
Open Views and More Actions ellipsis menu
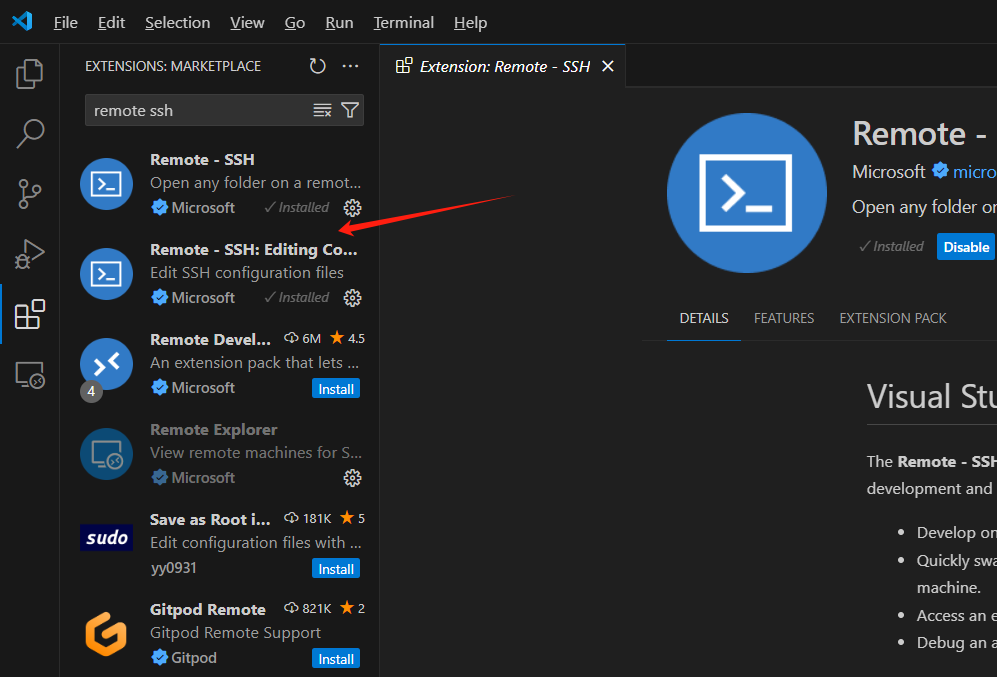350,66
